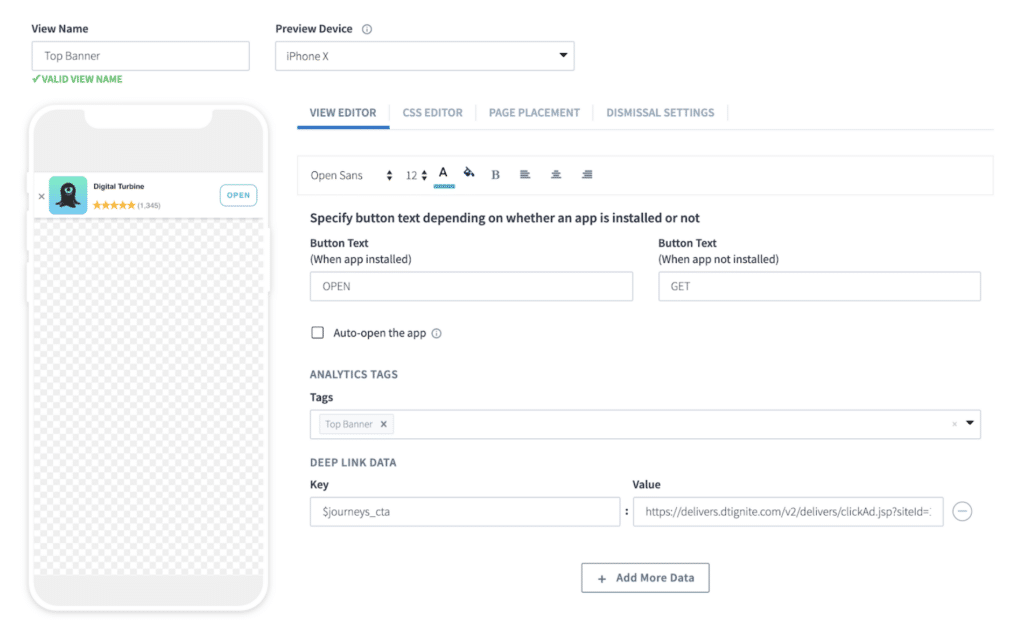
Task: Go to Dismissal Settings tab
Action: pos(660,113)
